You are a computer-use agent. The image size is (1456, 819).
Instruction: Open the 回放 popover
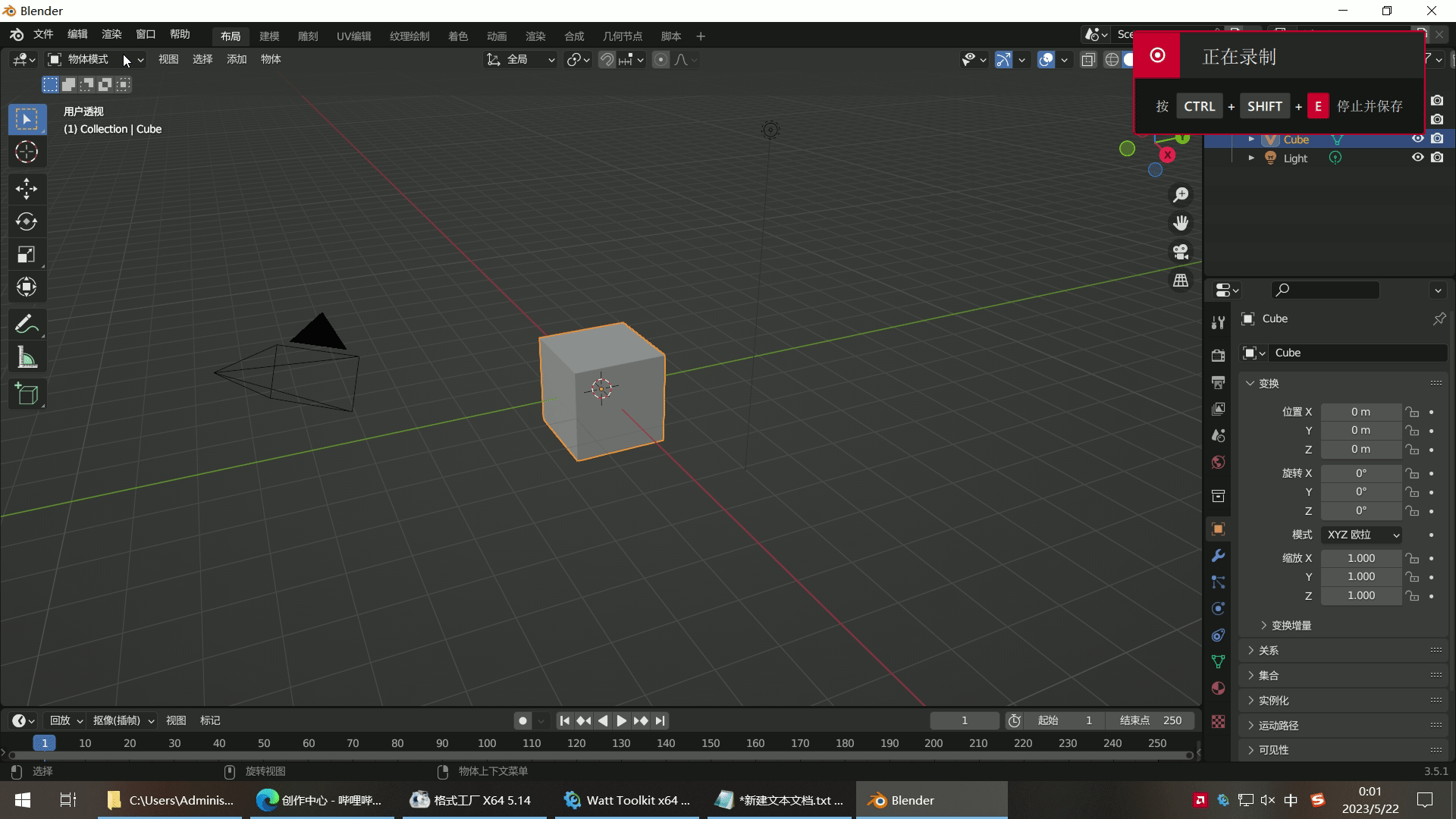(64, 720)
